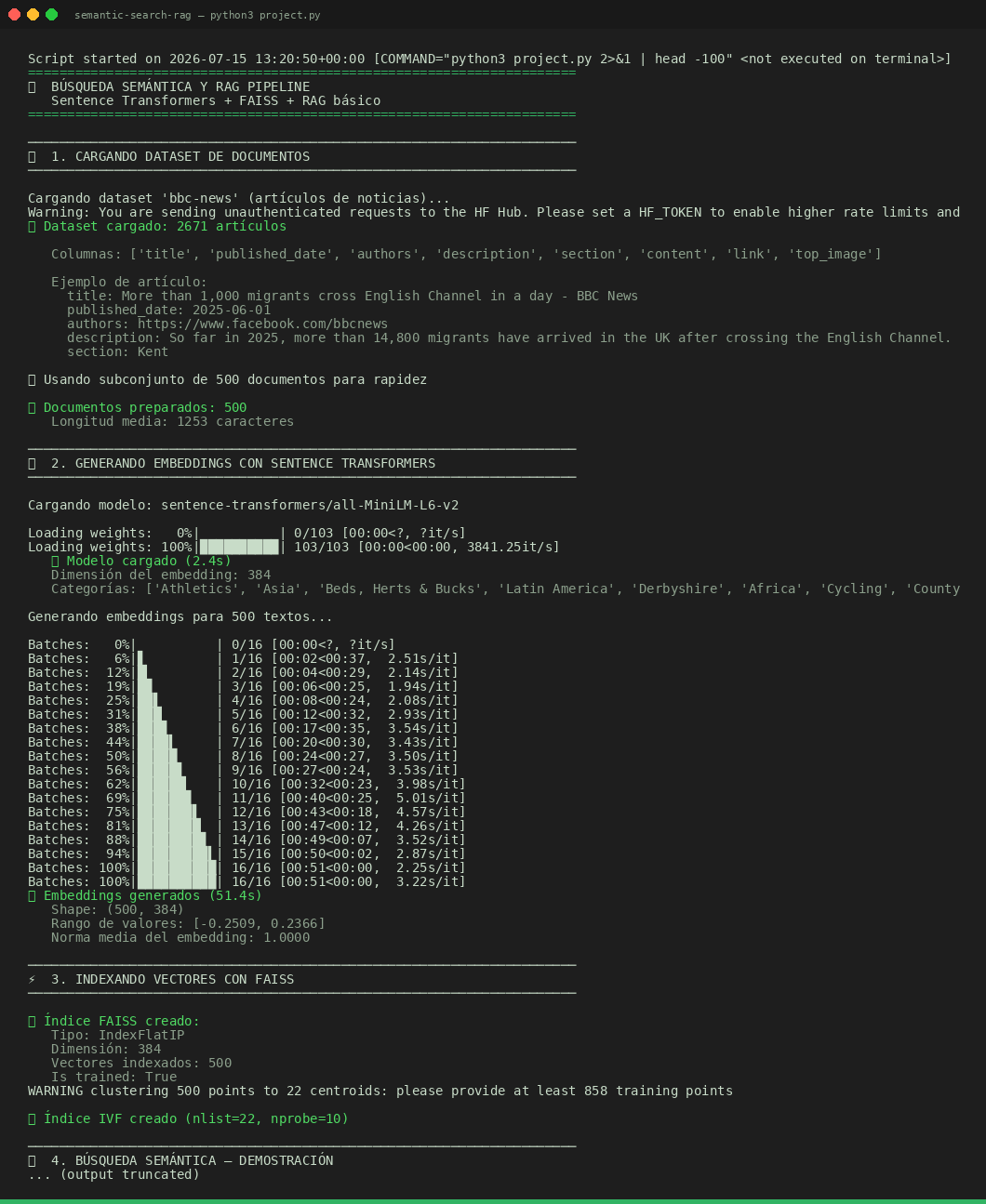Click the 'Batches: 6%' 1/16 line
986x1204 pixels.
point(243,658)
